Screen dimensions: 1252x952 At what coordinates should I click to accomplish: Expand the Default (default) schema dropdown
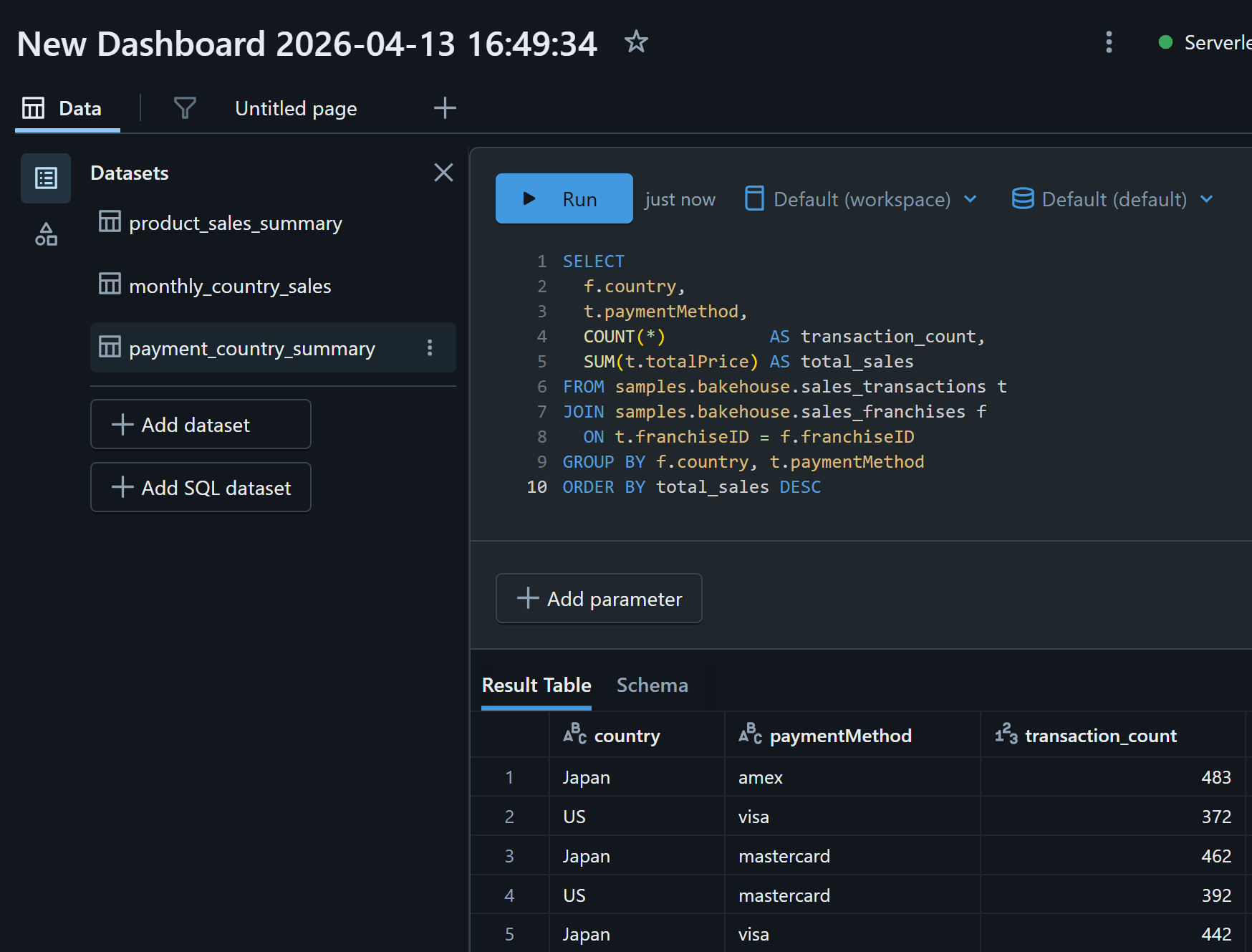(1112, 199)
